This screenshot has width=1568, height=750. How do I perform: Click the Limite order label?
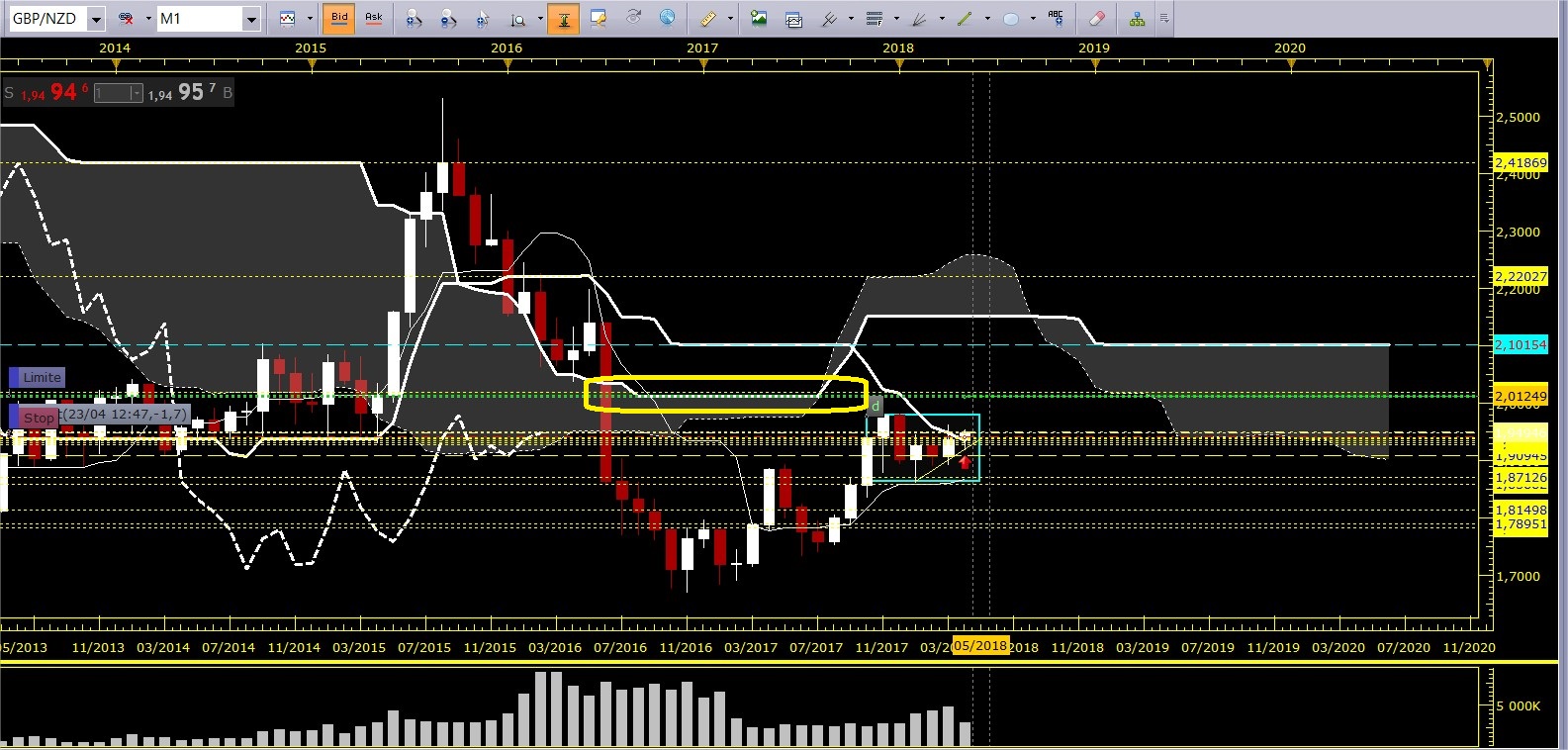38,377
